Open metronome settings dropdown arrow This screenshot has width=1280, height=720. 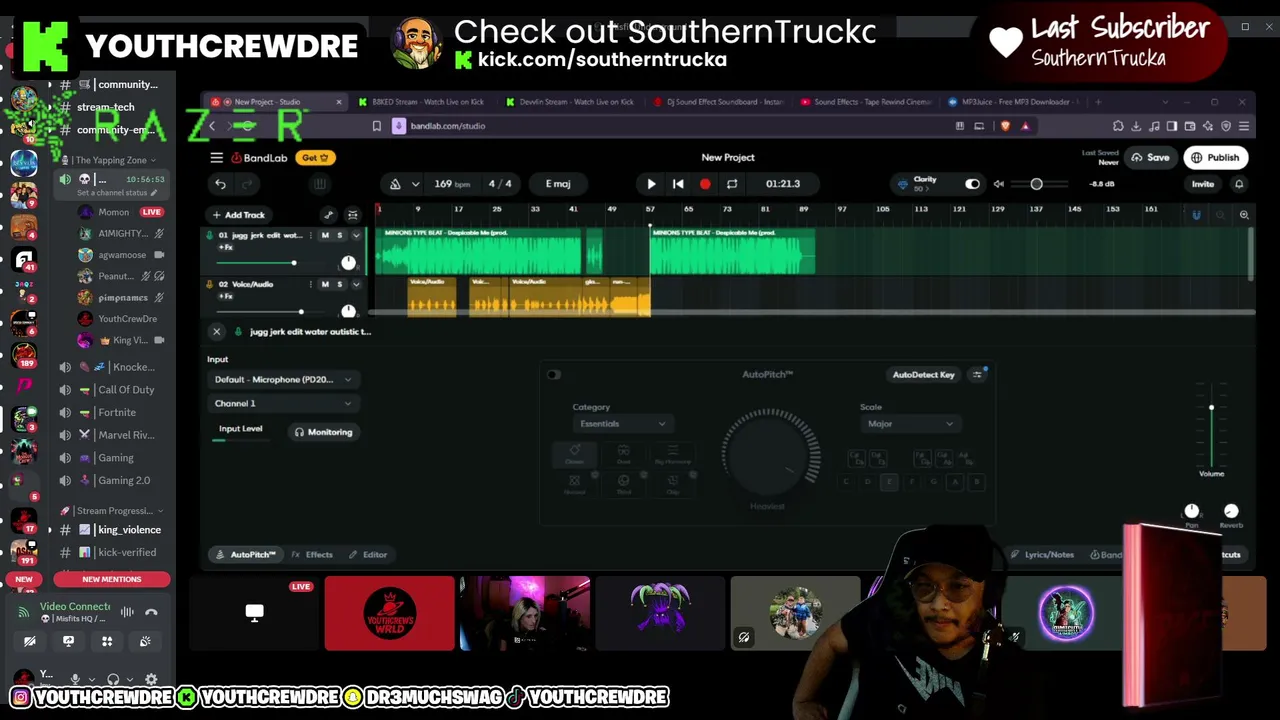415,184
